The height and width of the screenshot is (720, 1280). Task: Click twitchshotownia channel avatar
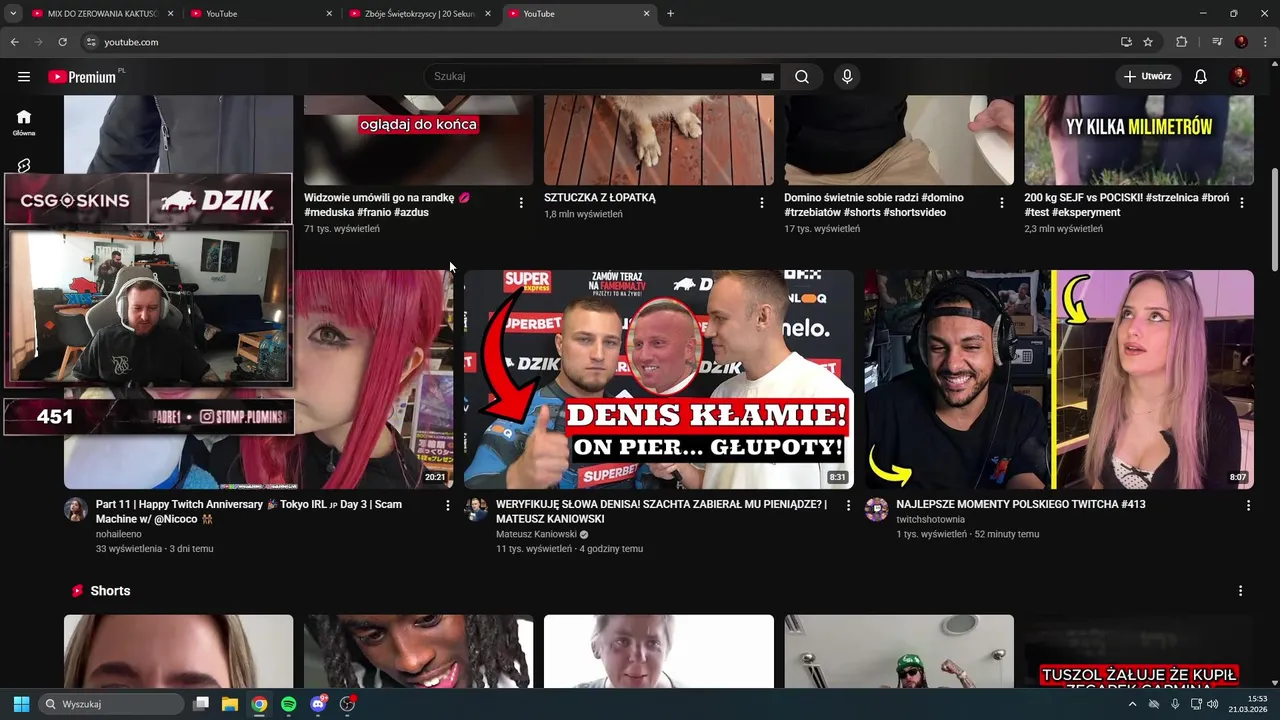pyautogui.click(x=876, y=510)
